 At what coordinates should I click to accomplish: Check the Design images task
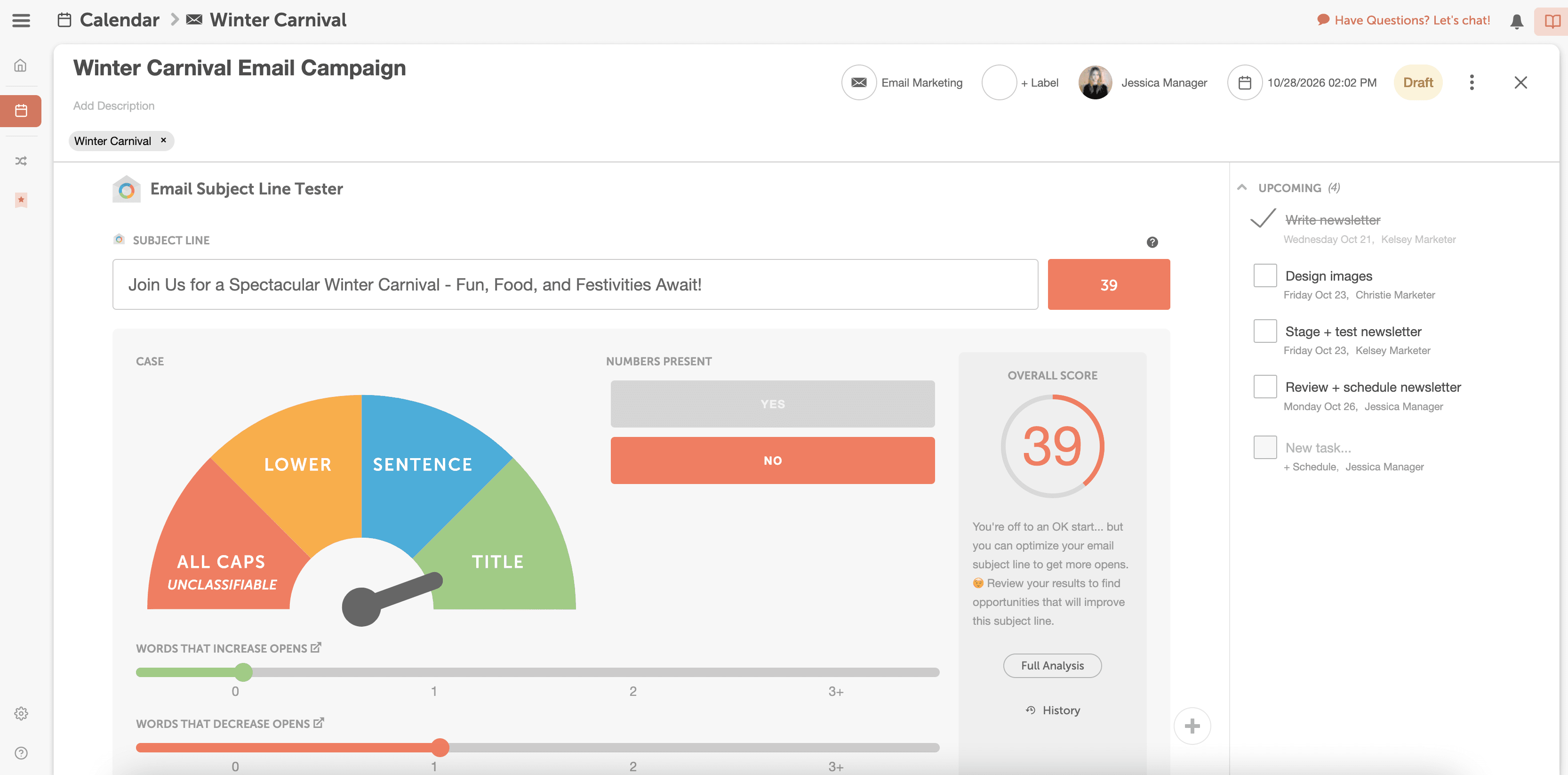click(x=1264, y=276)
